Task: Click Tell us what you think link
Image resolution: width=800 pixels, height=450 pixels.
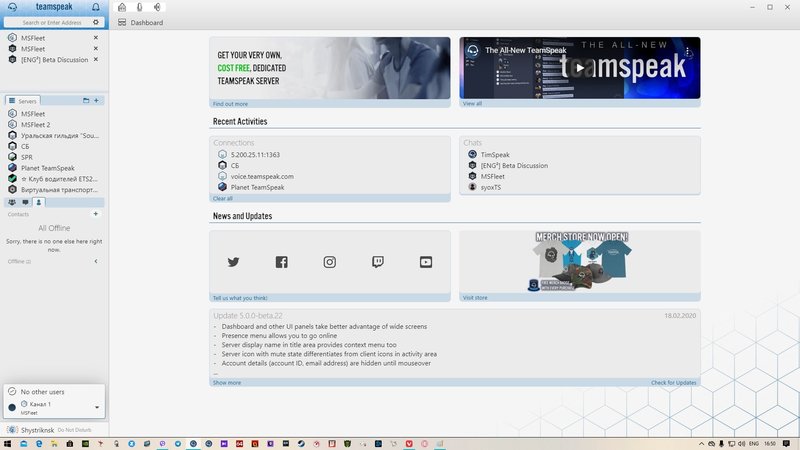Action: click(x=240, y=298)
